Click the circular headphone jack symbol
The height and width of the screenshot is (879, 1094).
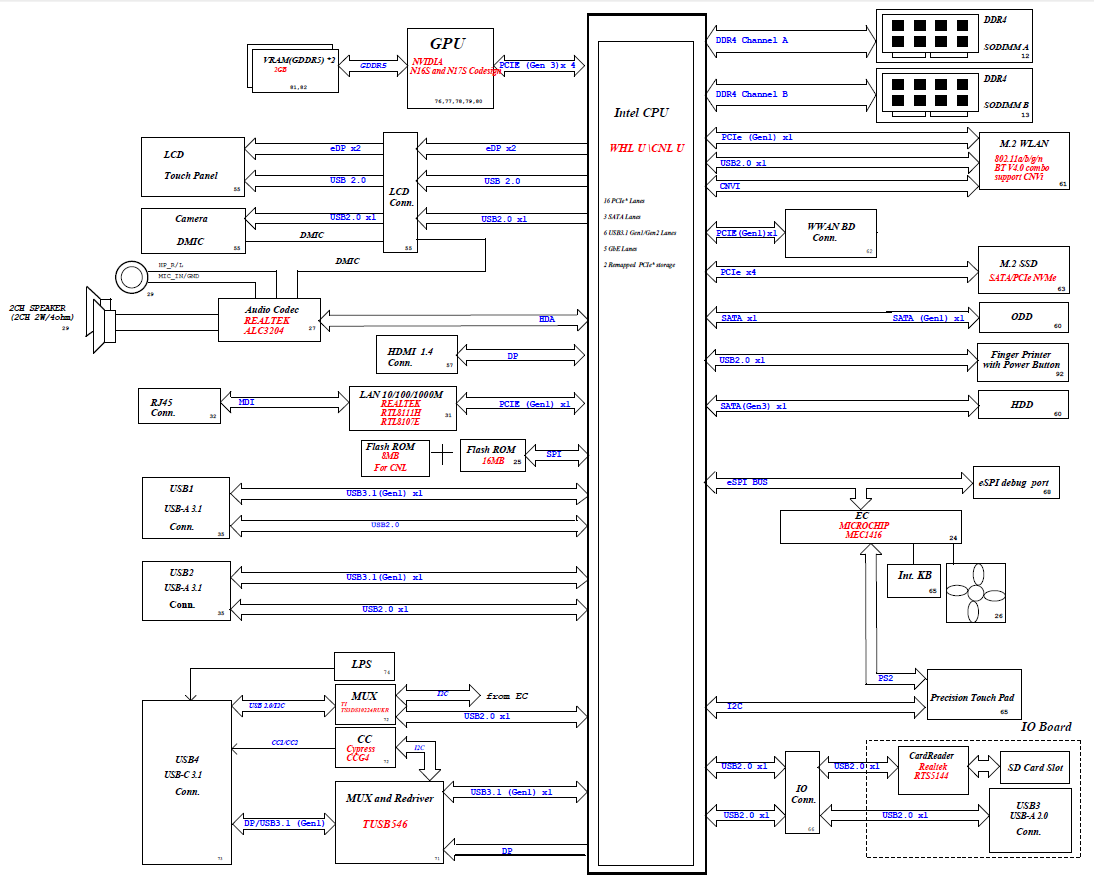point(130,276)
